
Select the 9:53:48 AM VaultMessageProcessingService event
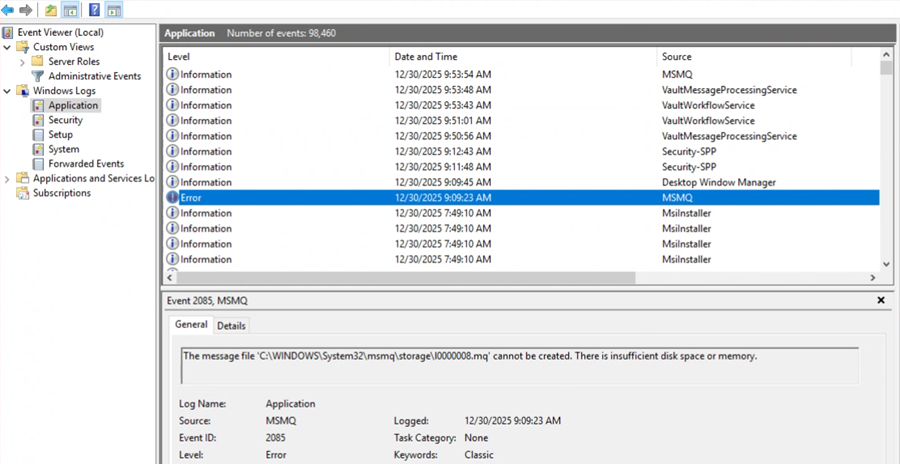(x=522, y=90)
